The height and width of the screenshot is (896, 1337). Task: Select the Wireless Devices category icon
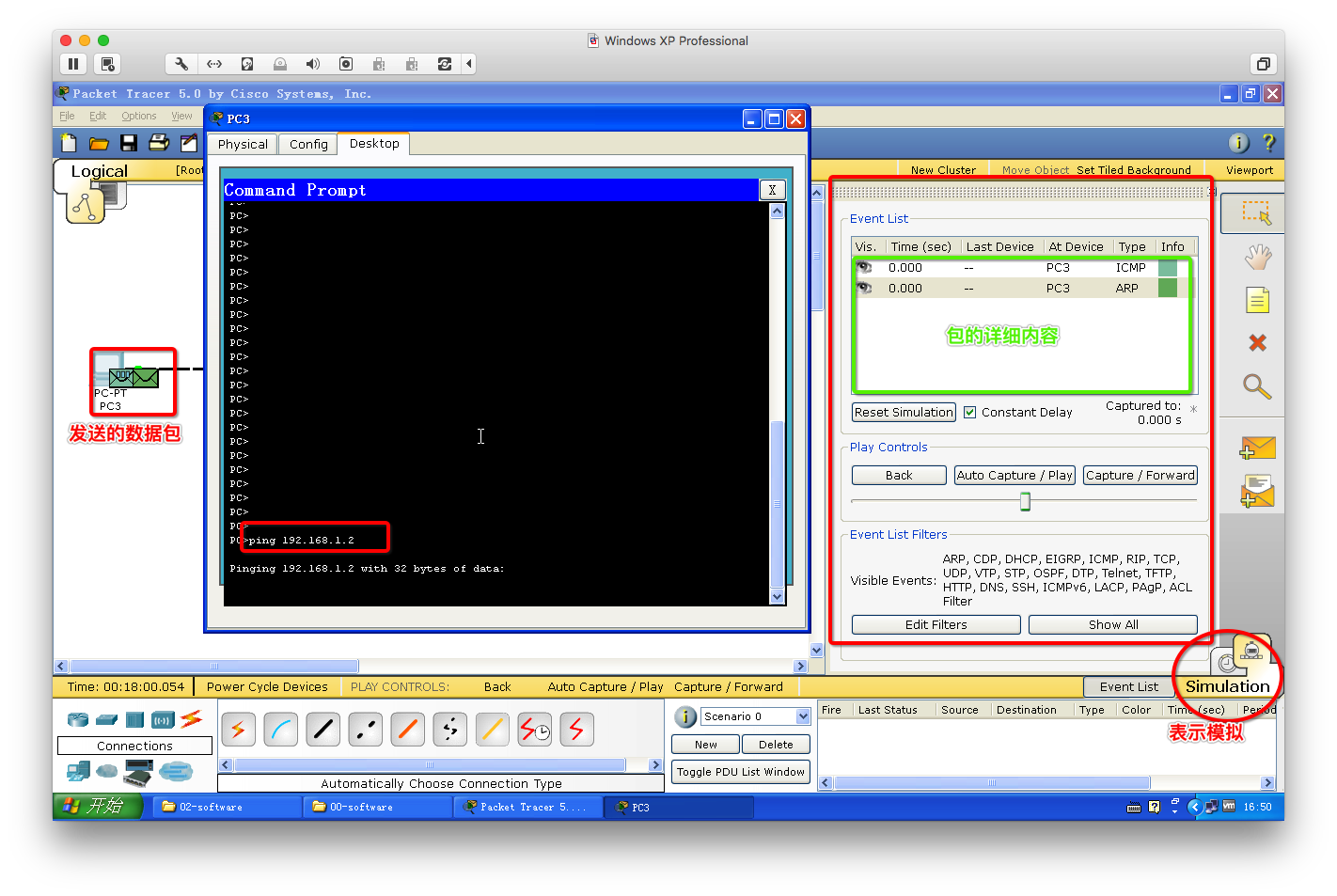click(164, 720)
